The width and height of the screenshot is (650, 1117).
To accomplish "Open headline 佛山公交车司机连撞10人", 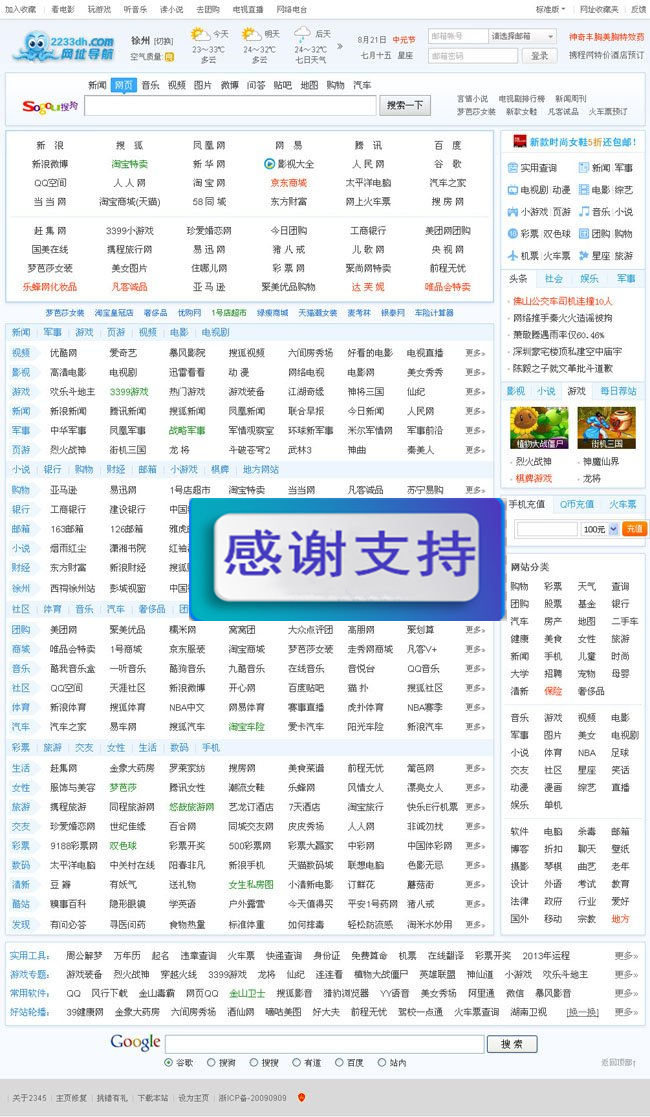I will (x=562, y=301).
